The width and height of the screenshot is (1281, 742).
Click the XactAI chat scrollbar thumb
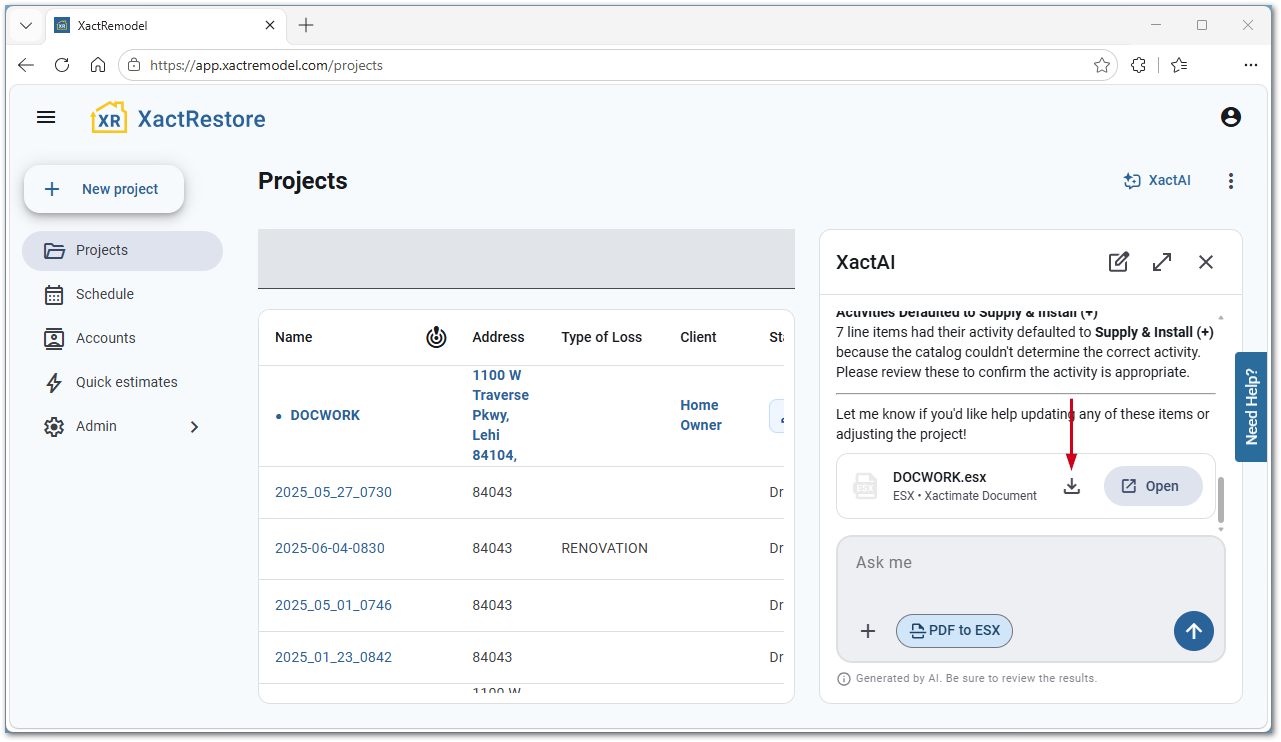(x=1220, y=499)
